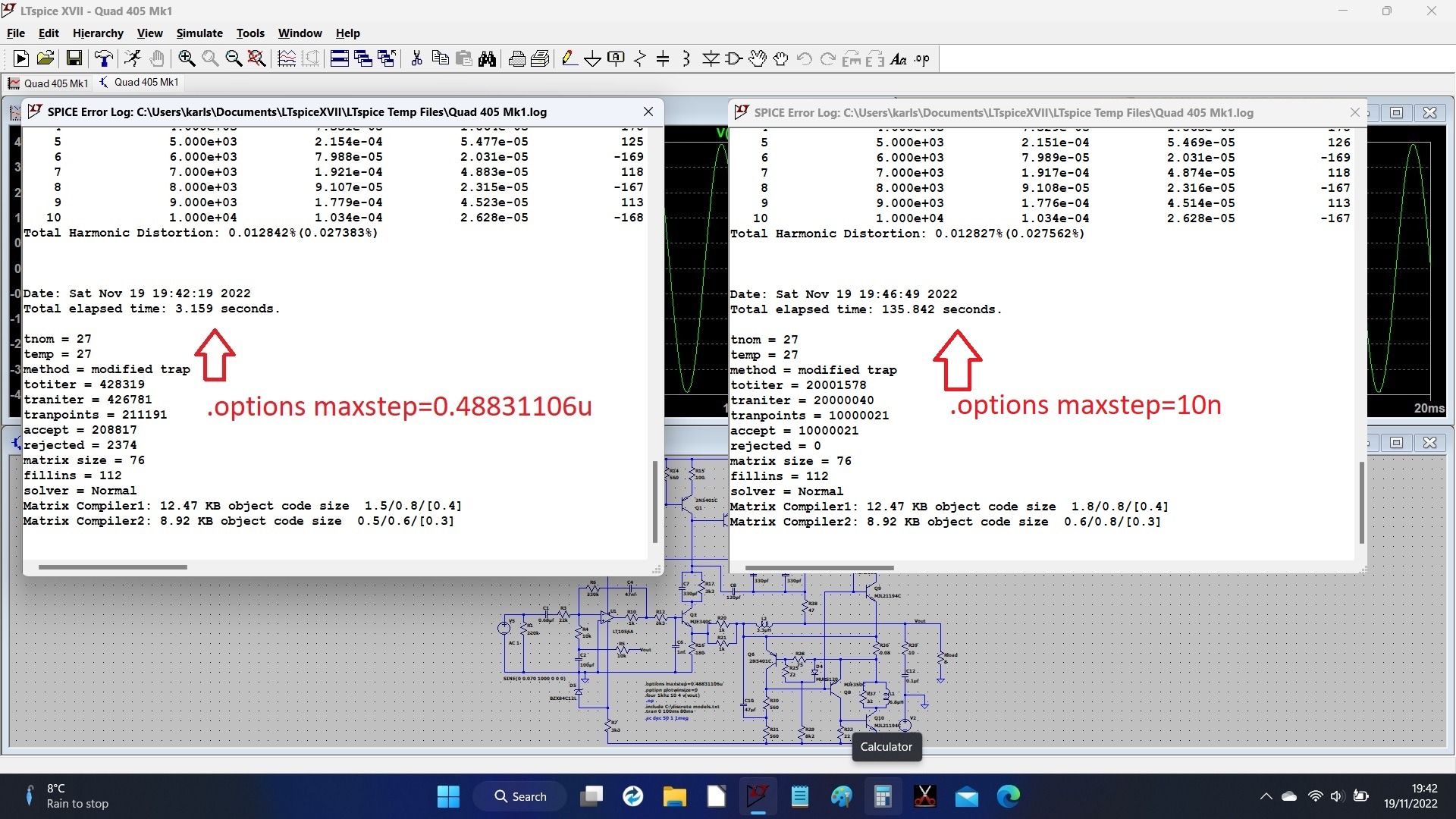Show hidden system tray icons chevron
The height and width of the screenshot is (819, 1456).
pos(1266,796)
